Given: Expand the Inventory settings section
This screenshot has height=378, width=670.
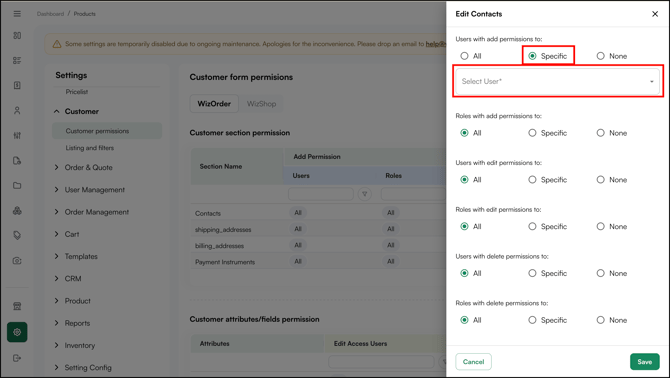Looking at the screenshot, I should point(56,345).
